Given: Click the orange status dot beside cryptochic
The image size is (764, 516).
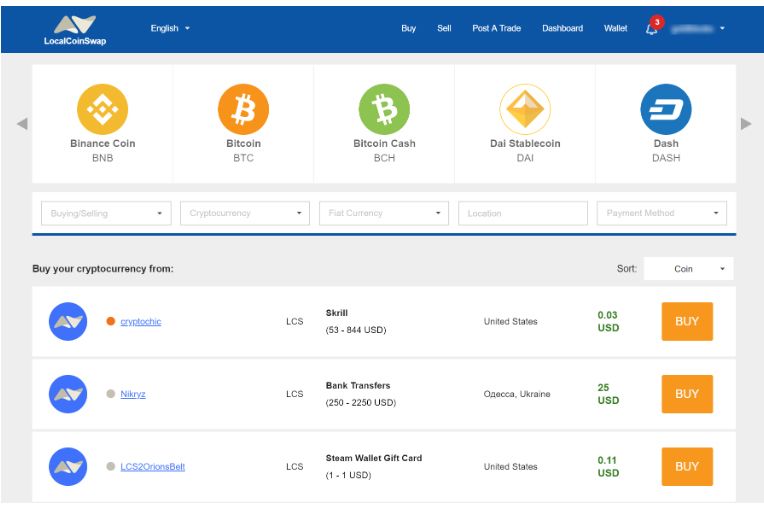Looking at the screenshot, I should 111,321.
